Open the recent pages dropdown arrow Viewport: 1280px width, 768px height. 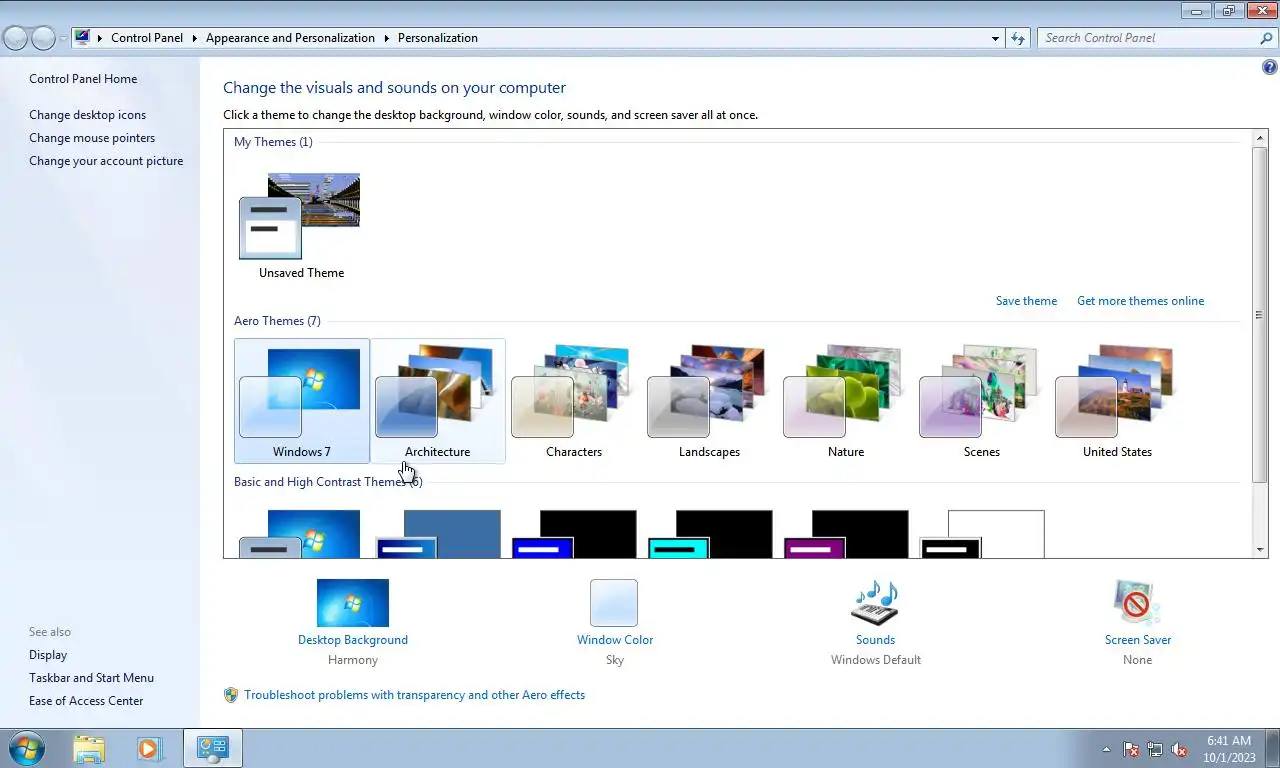tap(63, 38)
